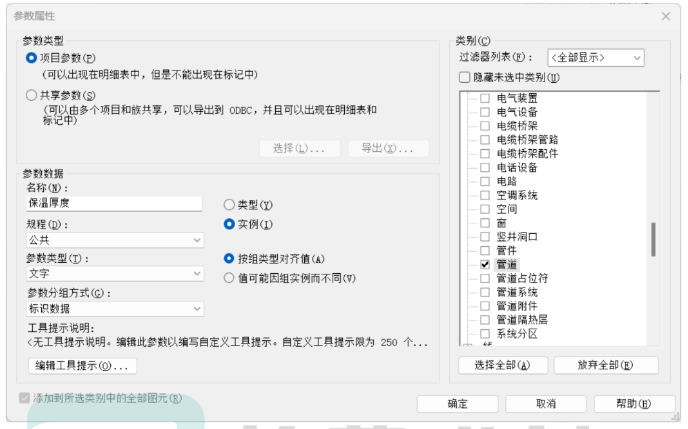Screen dimensions: 688x429
Task: Check the 管道占位符 category checkbox
Action: (x=485, y=278)
